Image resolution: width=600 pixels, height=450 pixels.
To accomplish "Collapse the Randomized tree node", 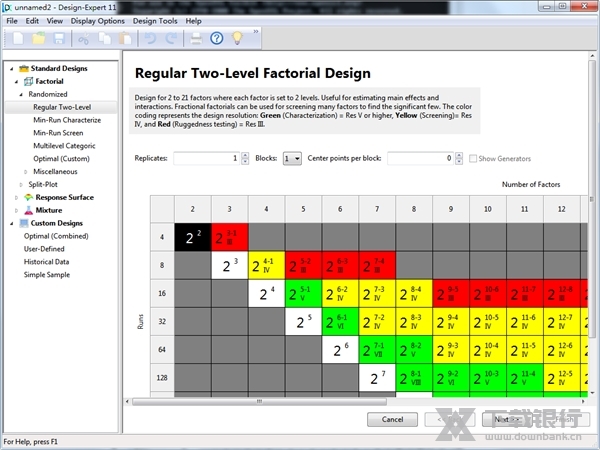I will [x=21, y=95].
